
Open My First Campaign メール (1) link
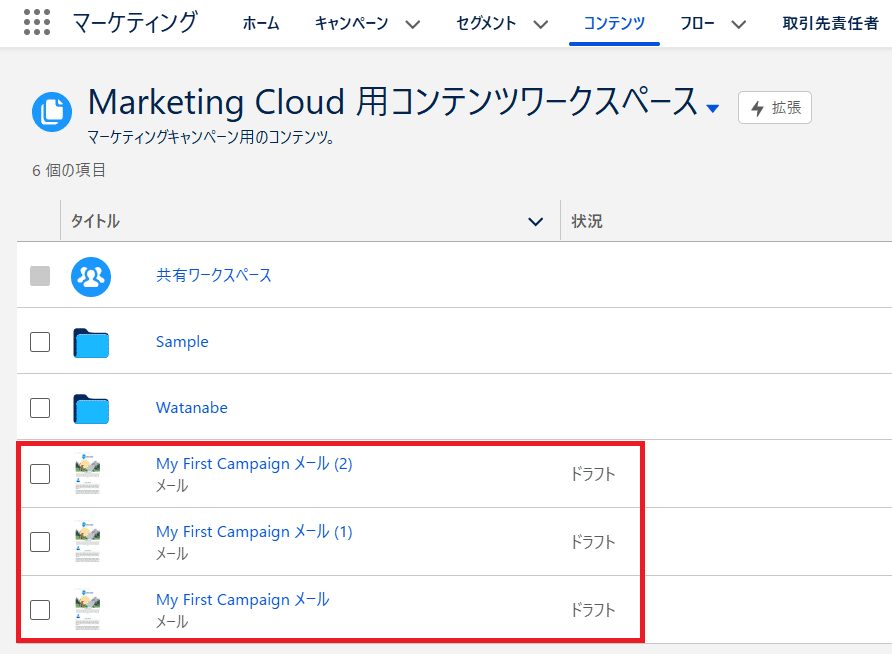click(254, 532)
